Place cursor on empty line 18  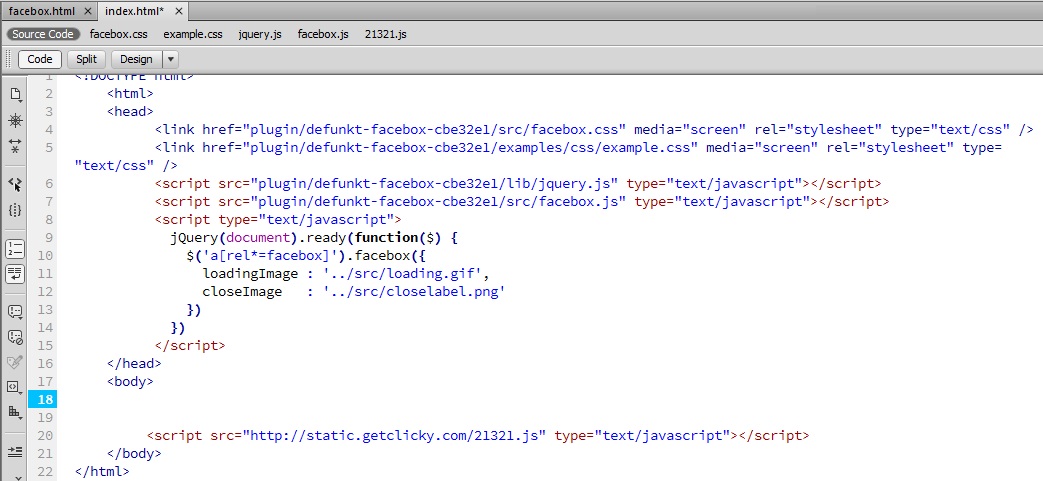click(x=550, y=399)
